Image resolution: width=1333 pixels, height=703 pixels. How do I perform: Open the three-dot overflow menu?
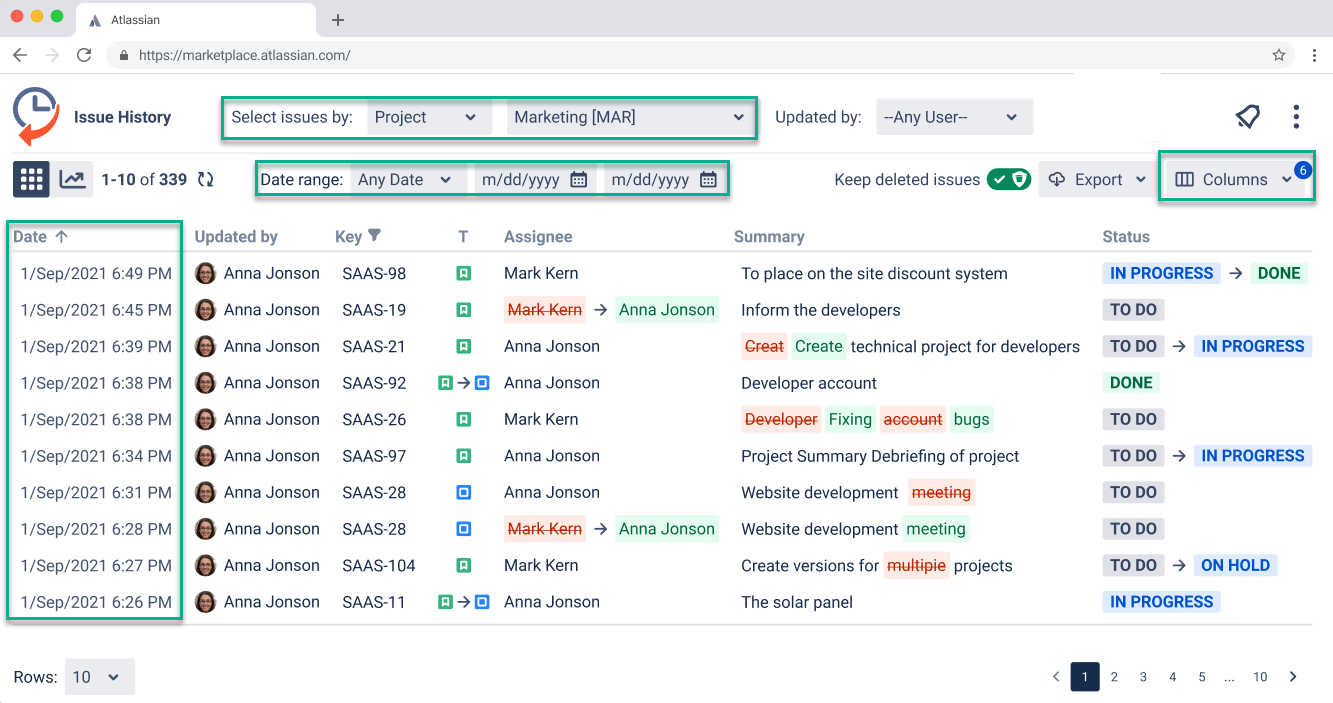click(1295, 116)
